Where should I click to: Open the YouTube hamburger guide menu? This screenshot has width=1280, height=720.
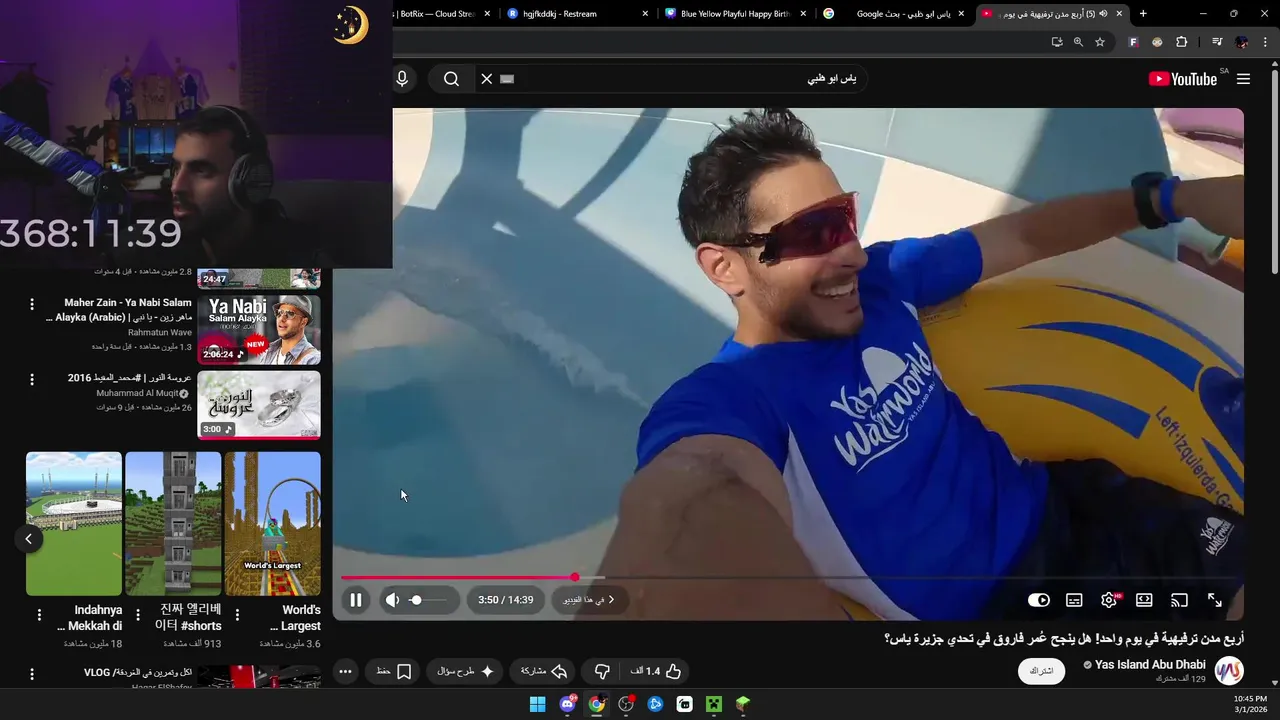coord(1243,79)
